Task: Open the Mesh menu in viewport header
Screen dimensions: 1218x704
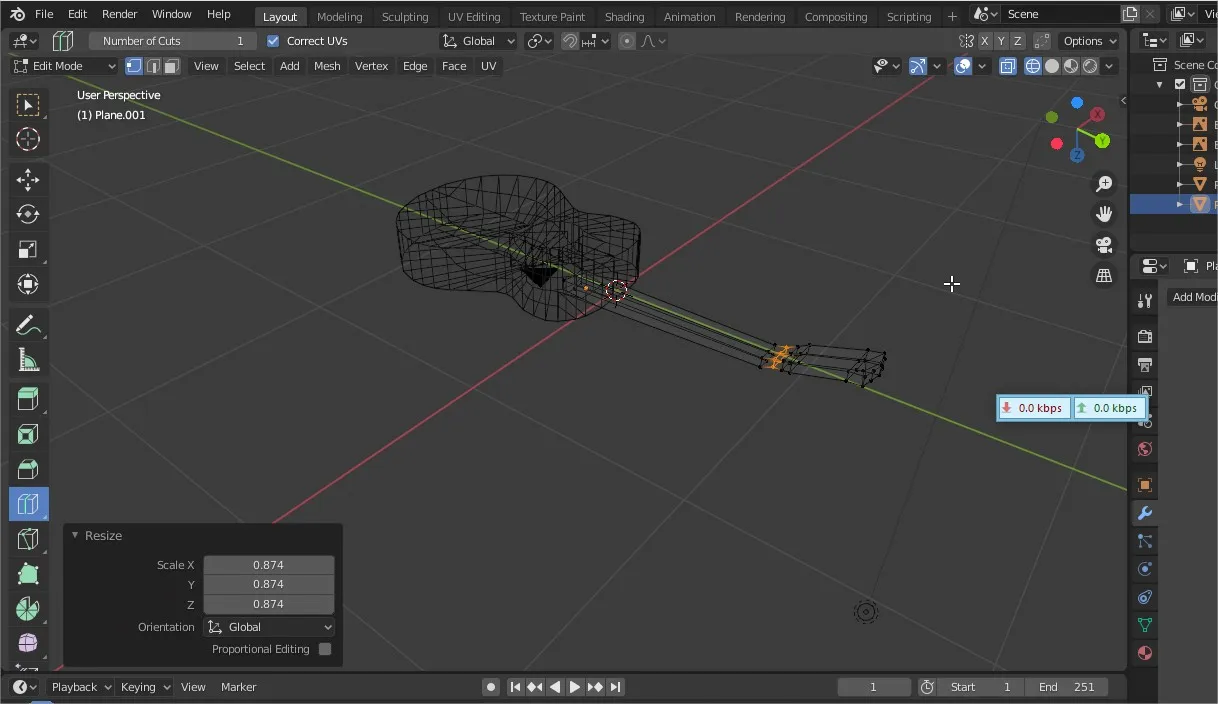Action: point(327,66)
